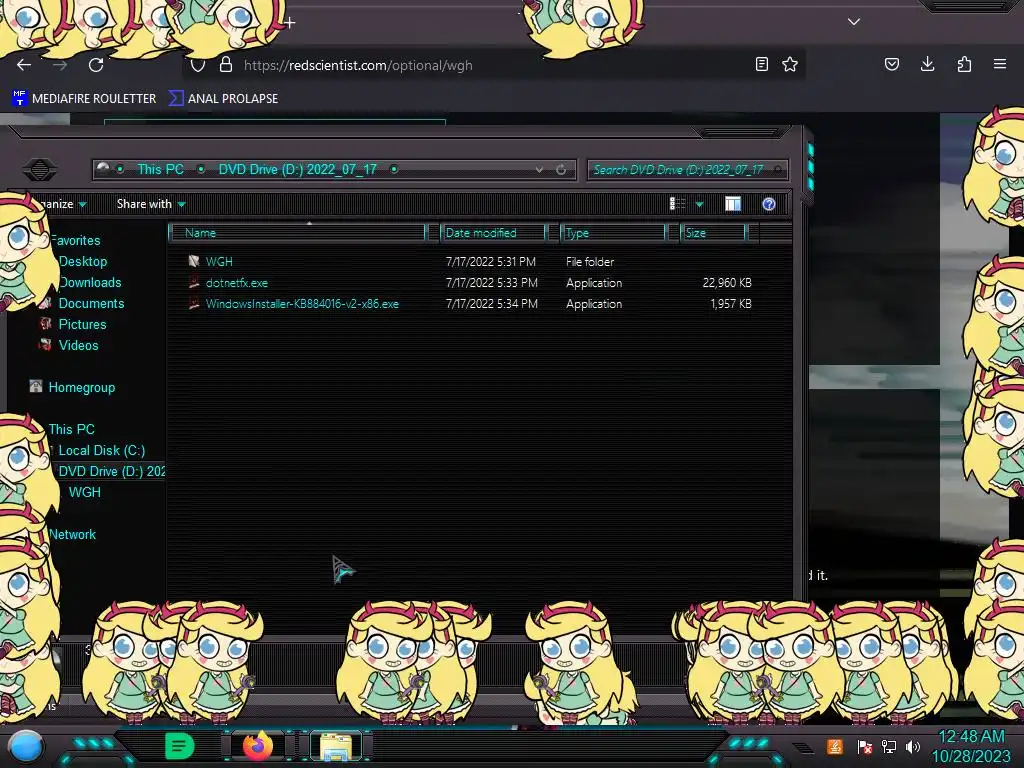The image size is (1024, 768).
Task: Open the shield tracking protection icon
Action: click(x=198, y=65)
